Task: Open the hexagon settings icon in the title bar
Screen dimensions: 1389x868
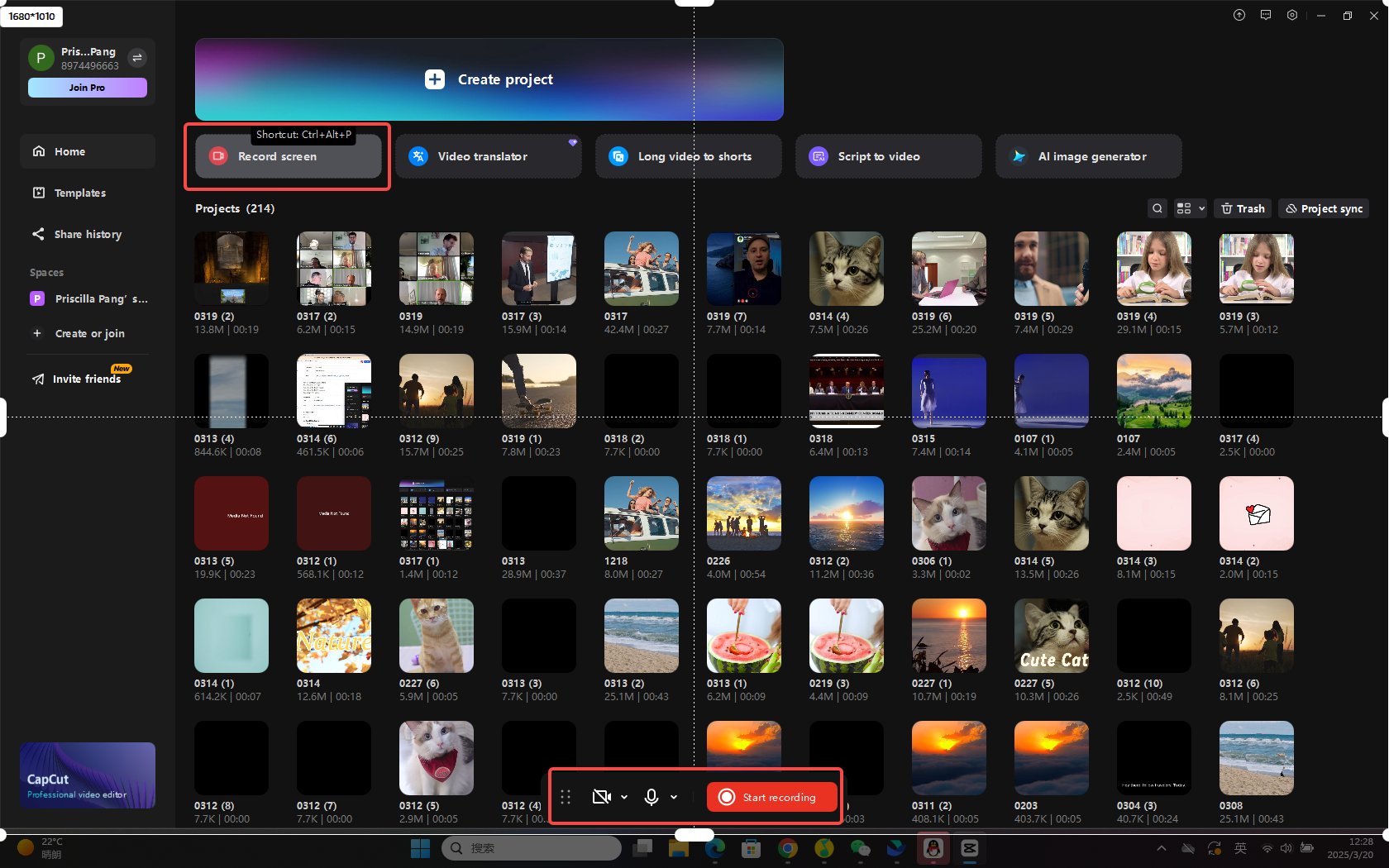Action: click(x=1292, y=15)
